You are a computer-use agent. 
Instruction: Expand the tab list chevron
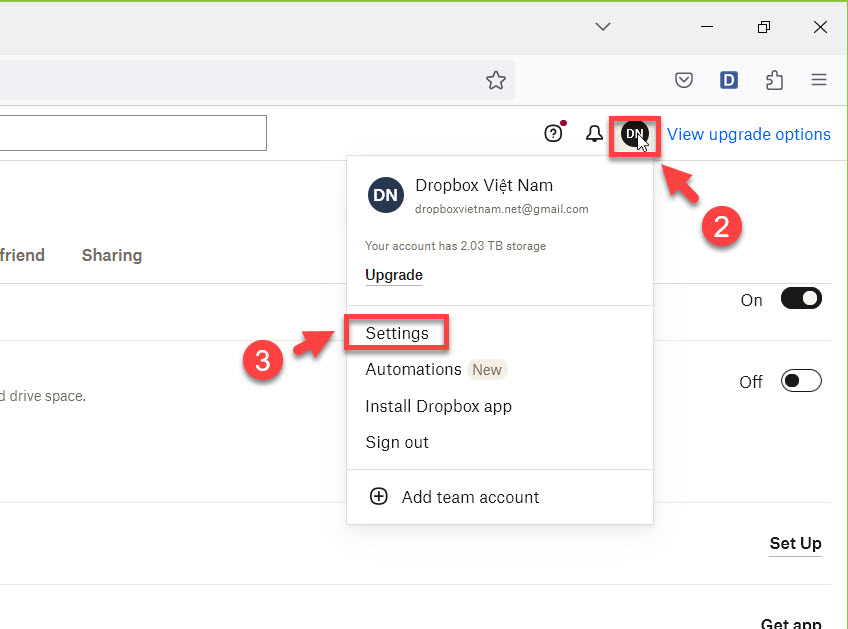point(602,27)
